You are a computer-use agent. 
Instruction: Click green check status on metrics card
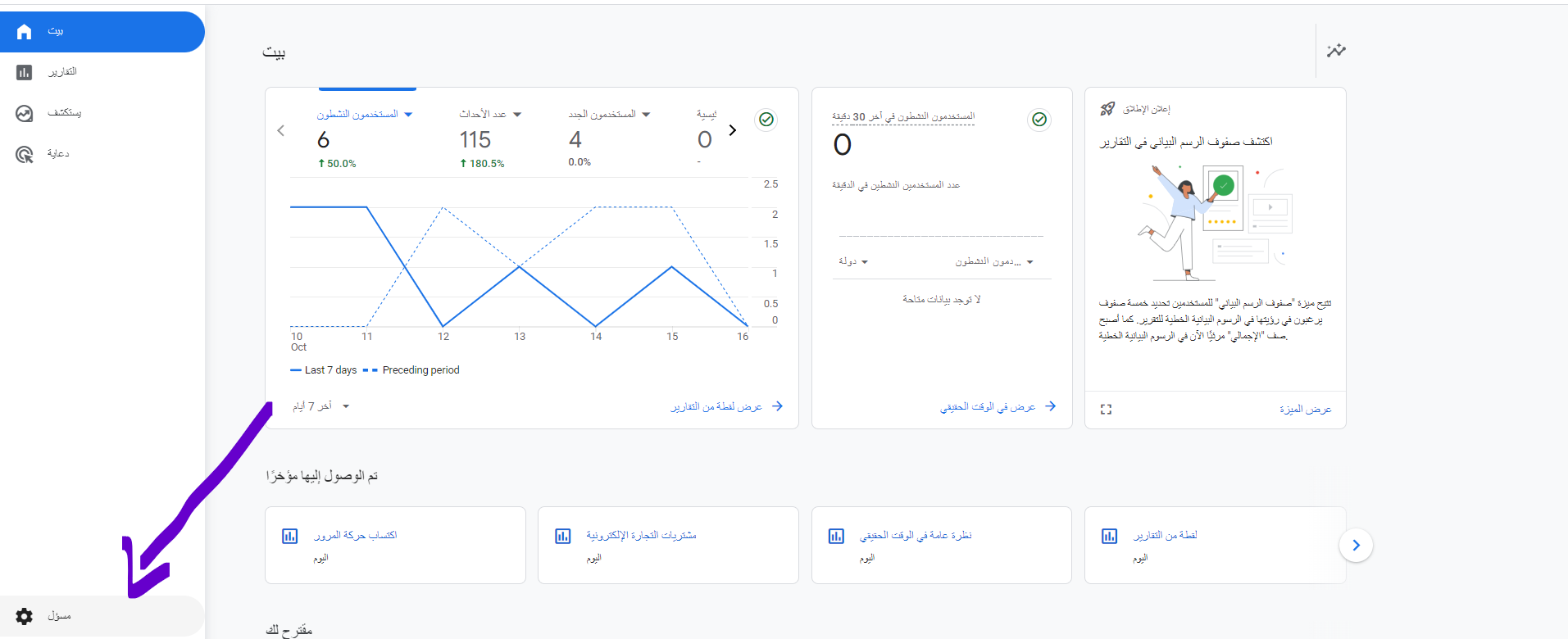(x=766, y=120)
